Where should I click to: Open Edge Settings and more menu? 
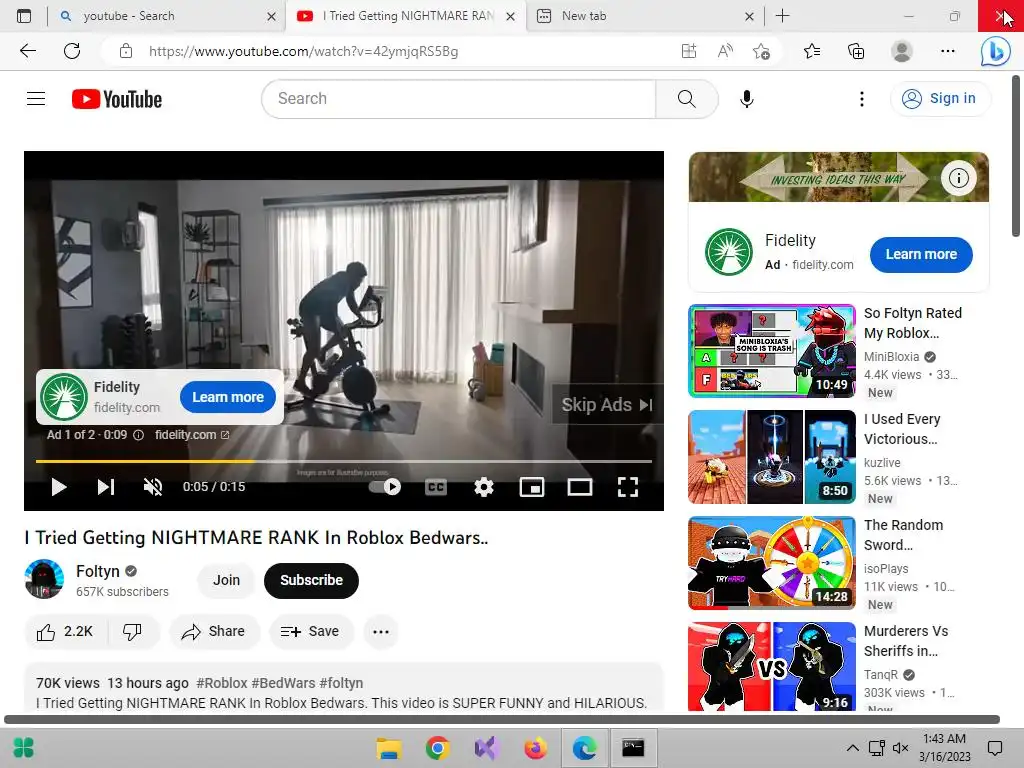coord(948,51)
